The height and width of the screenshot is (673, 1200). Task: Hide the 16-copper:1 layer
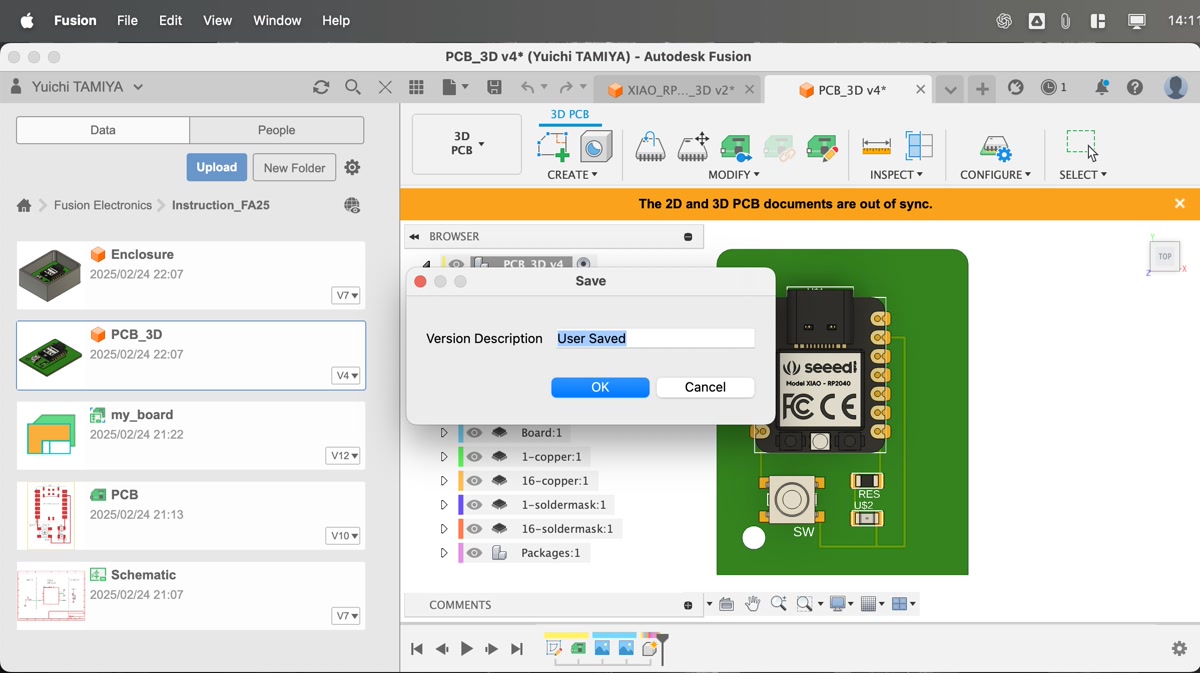[474, 481]
